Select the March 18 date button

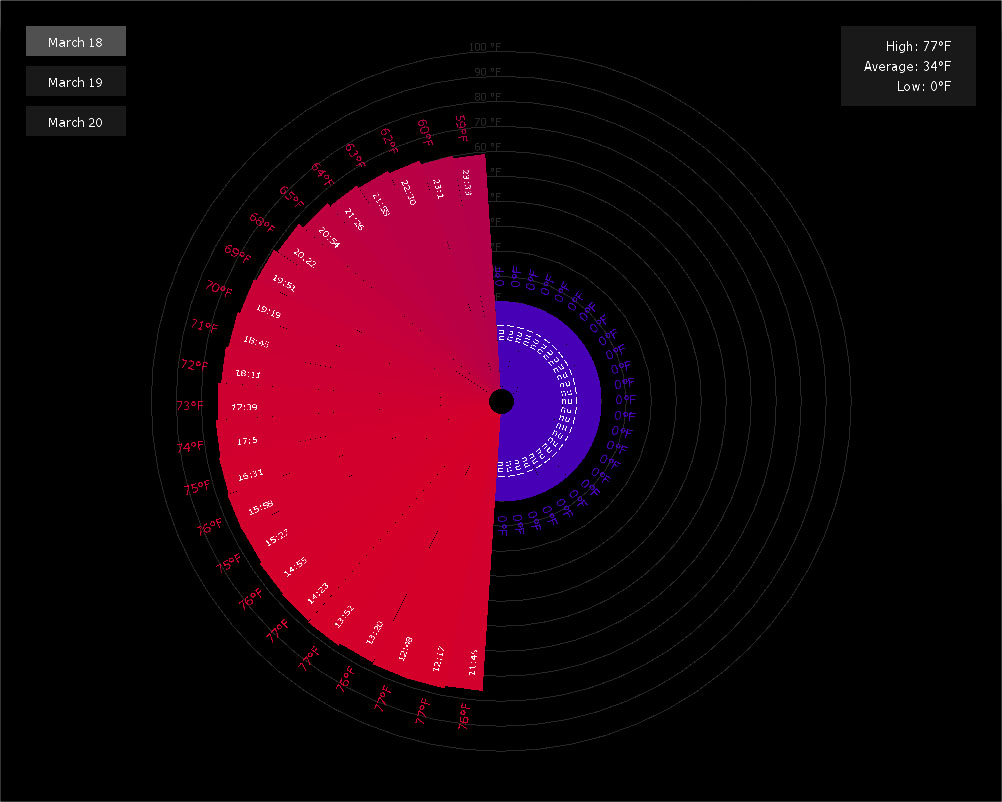[x=75, y=42]
